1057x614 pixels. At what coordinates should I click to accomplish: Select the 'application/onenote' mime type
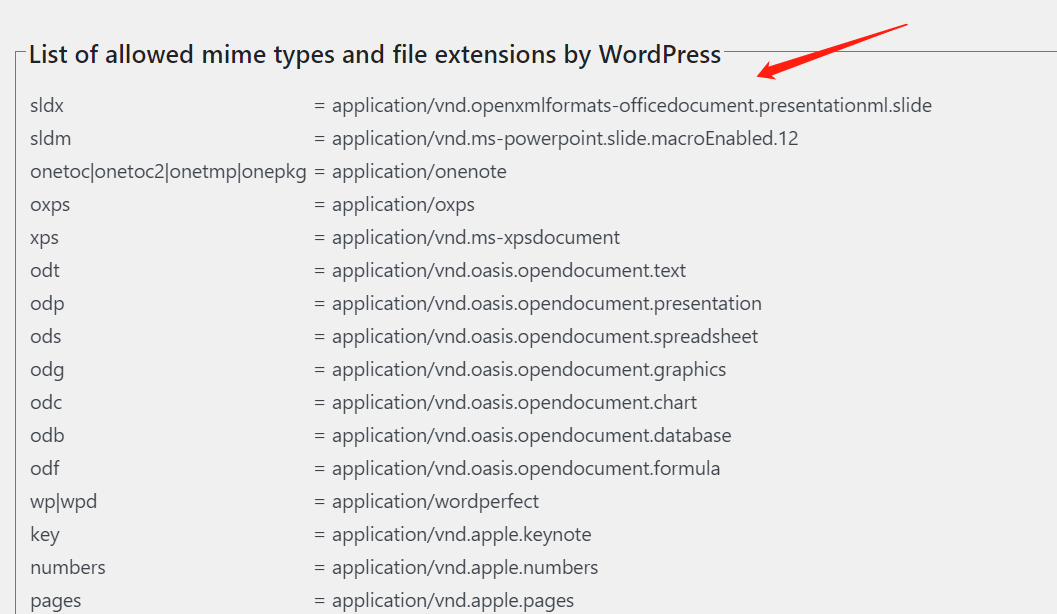pos(419,172)
